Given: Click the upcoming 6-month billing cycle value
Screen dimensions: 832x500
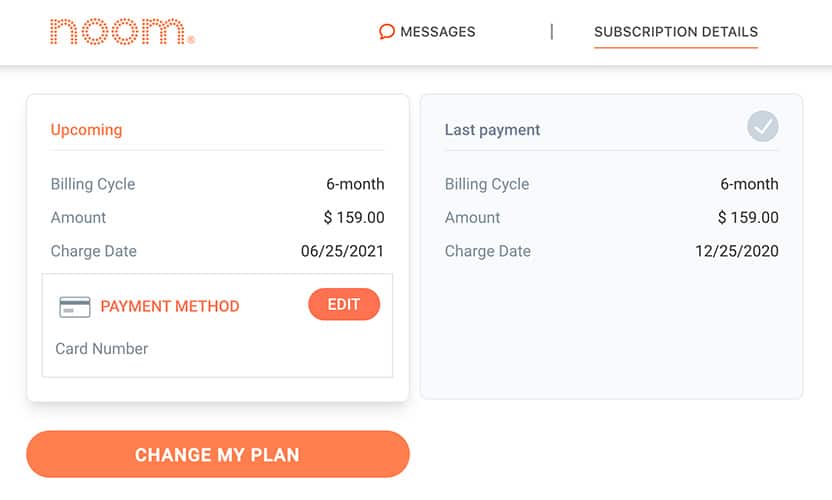Looking at the screenshot, I should [x=355, y=184].
